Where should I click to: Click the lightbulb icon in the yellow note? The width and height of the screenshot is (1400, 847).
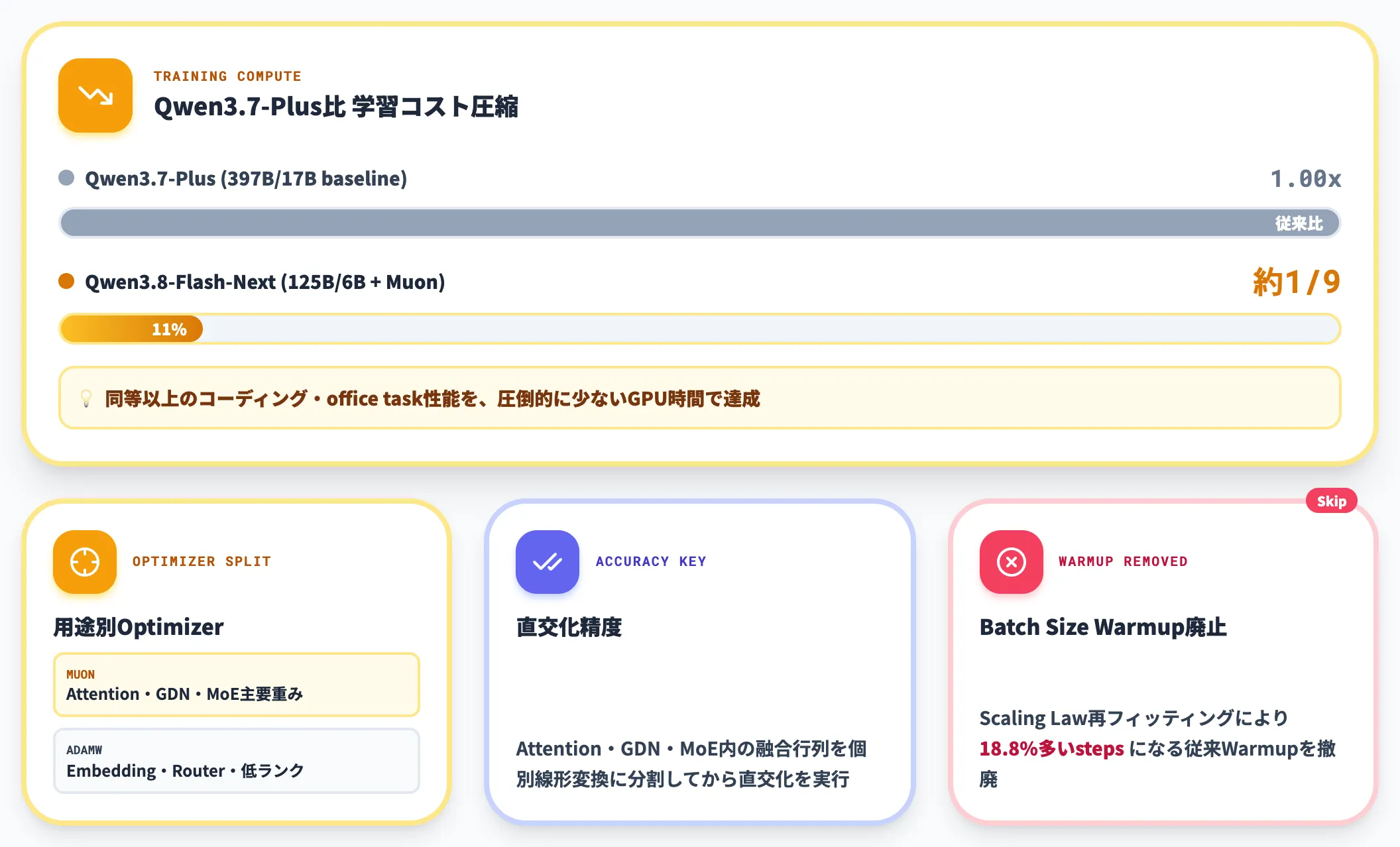(86, 398)
